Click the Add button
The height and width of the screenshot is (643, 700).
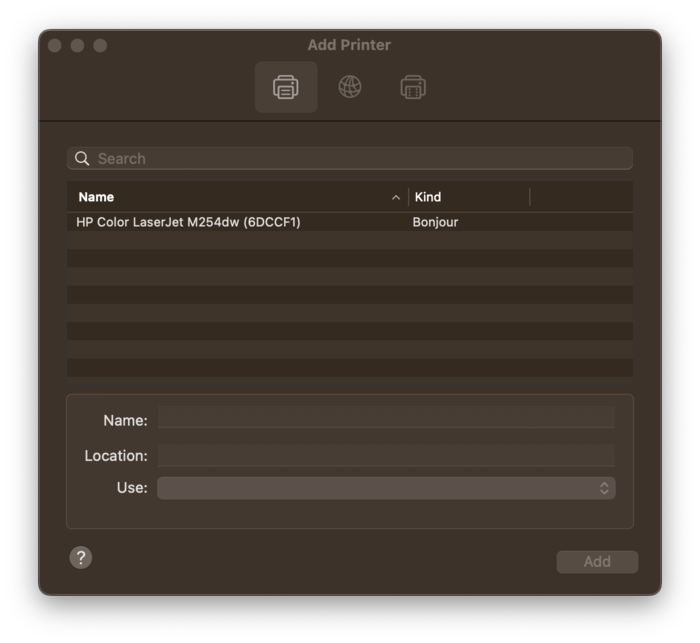597,562
